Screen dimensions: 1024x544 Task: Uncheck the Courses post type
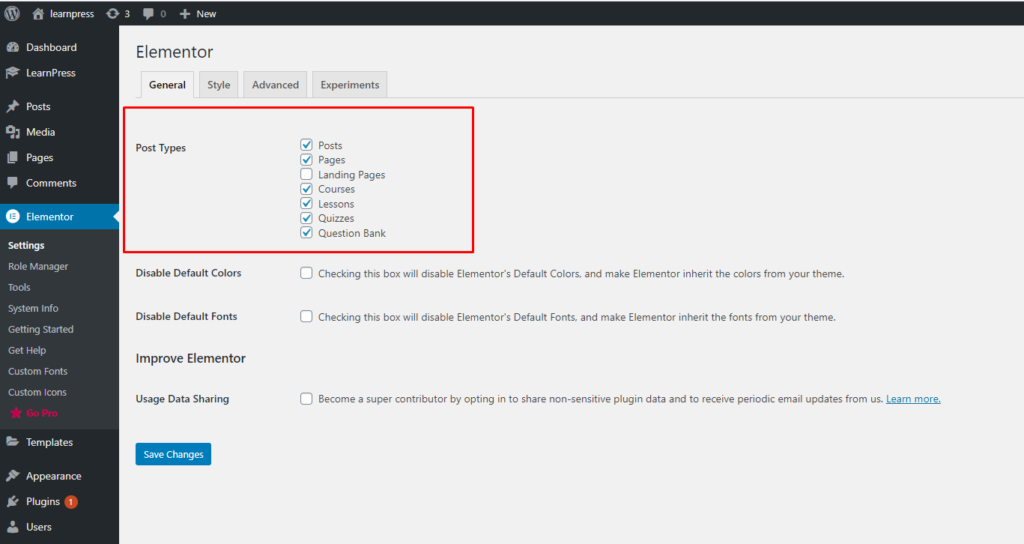[307, 189]
